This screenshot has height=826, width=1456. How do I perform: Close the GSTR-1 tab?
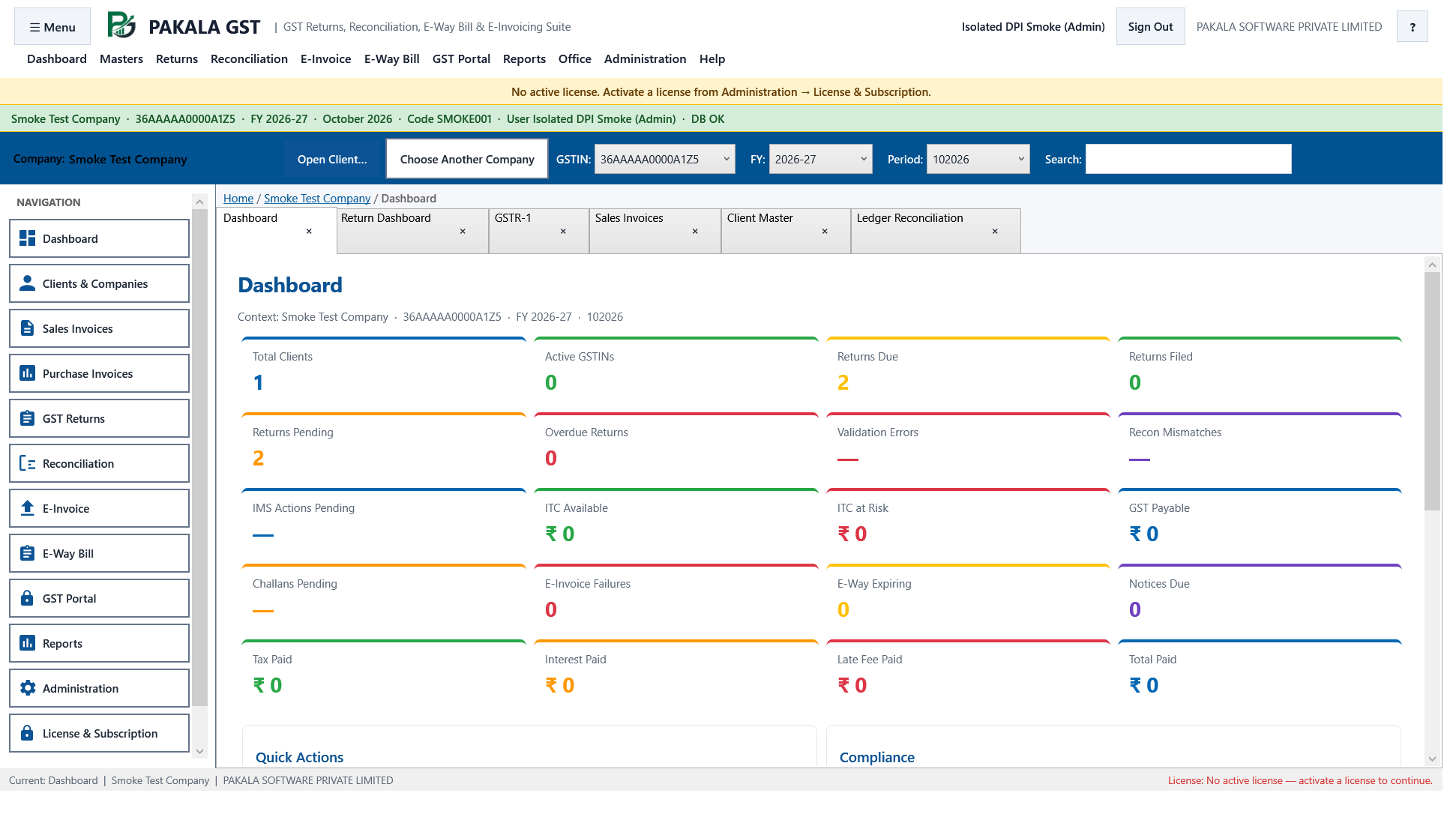coord(563,231)
